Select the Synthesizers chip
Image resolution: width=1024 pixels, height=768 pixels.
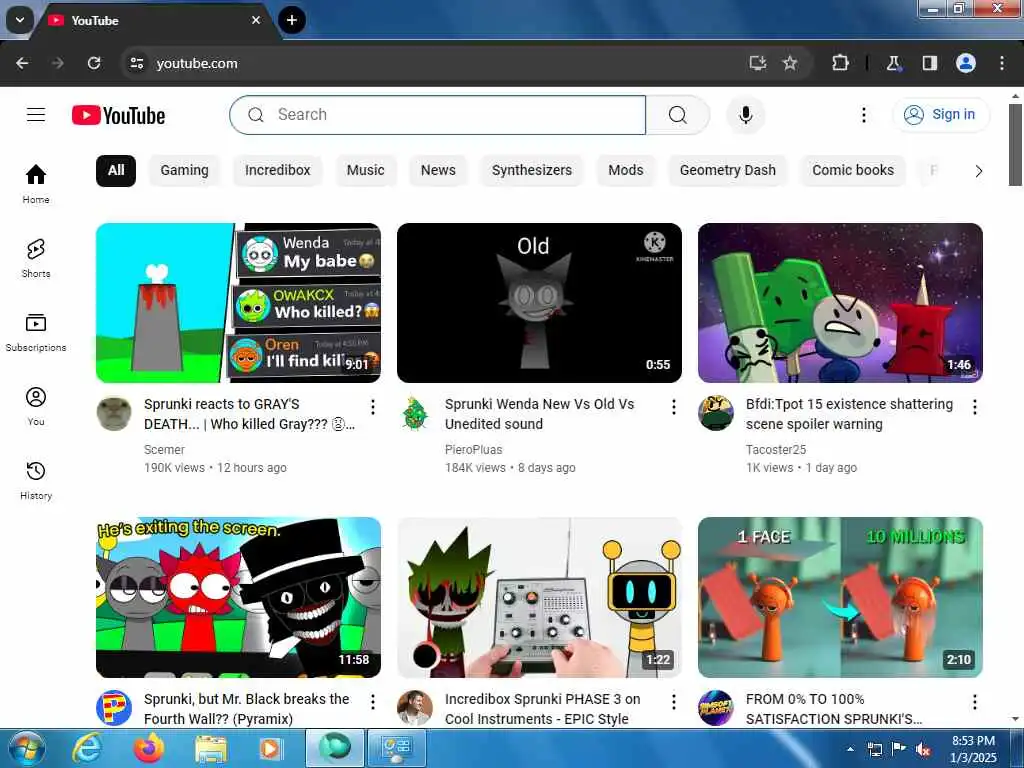[x=532, y=170]
